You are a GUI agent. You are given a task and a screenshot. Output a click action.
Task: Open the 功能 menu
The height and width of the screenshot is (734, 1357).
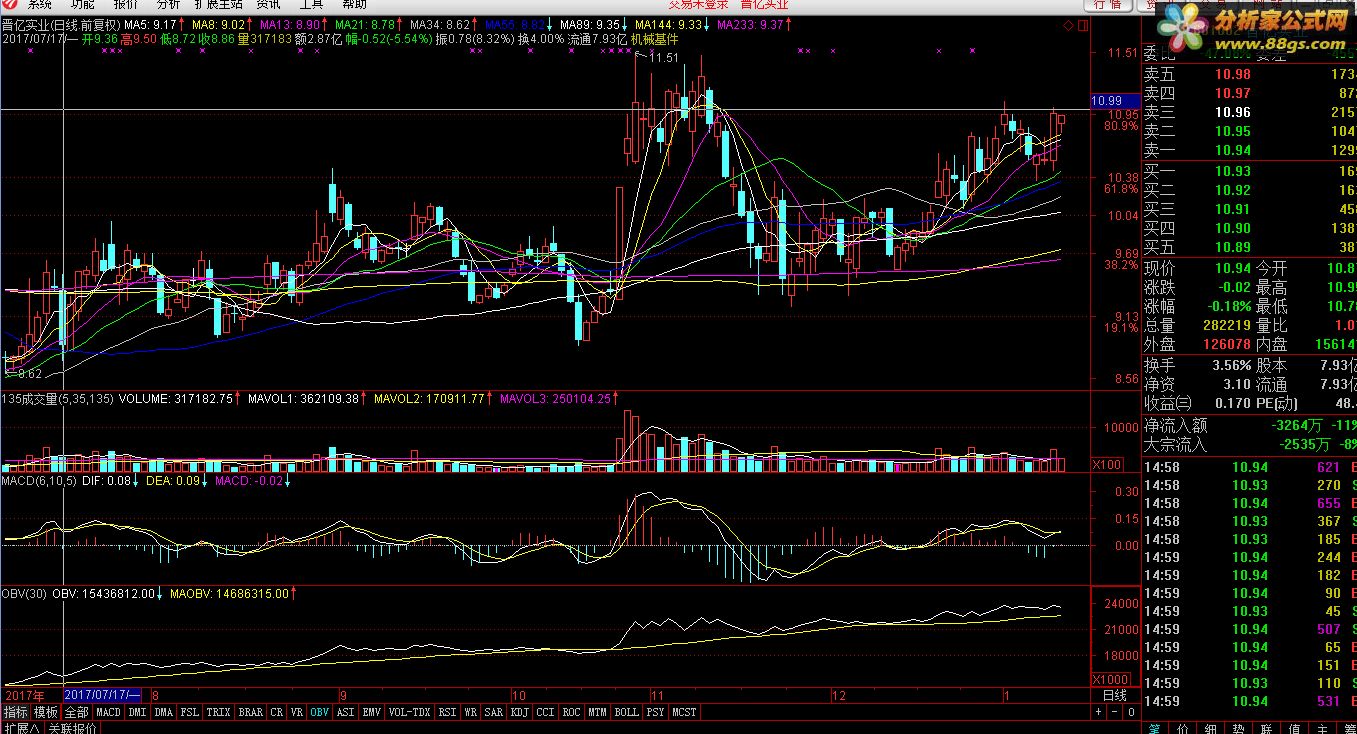coord(83,4)
